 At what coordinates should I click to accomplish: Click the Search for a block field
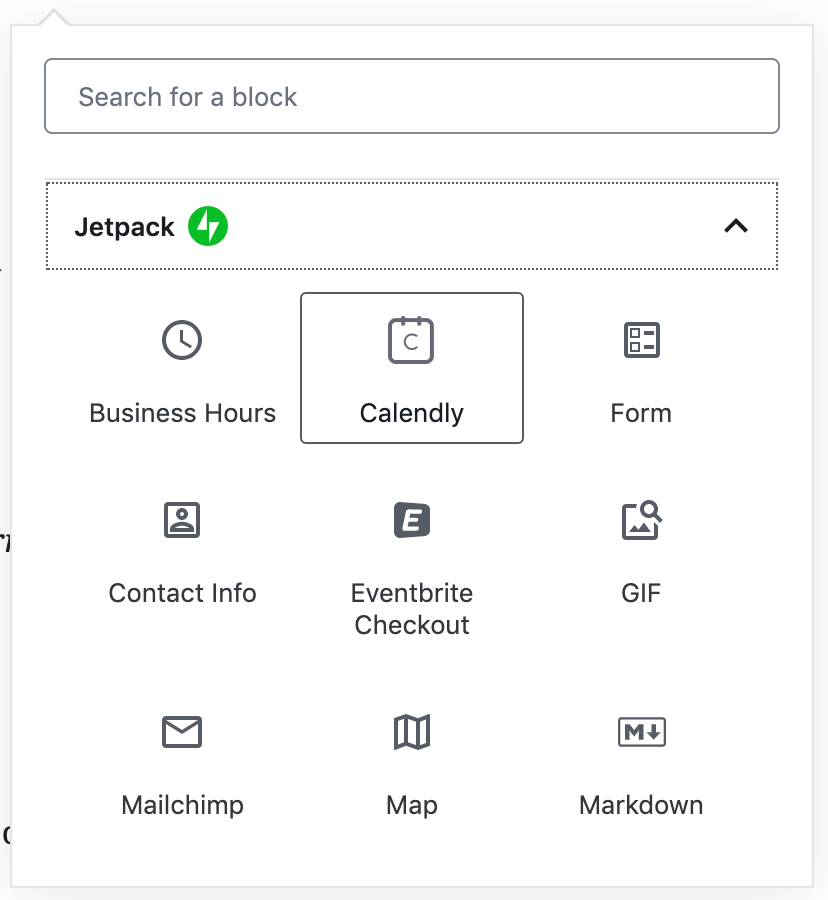click(411, 97)
